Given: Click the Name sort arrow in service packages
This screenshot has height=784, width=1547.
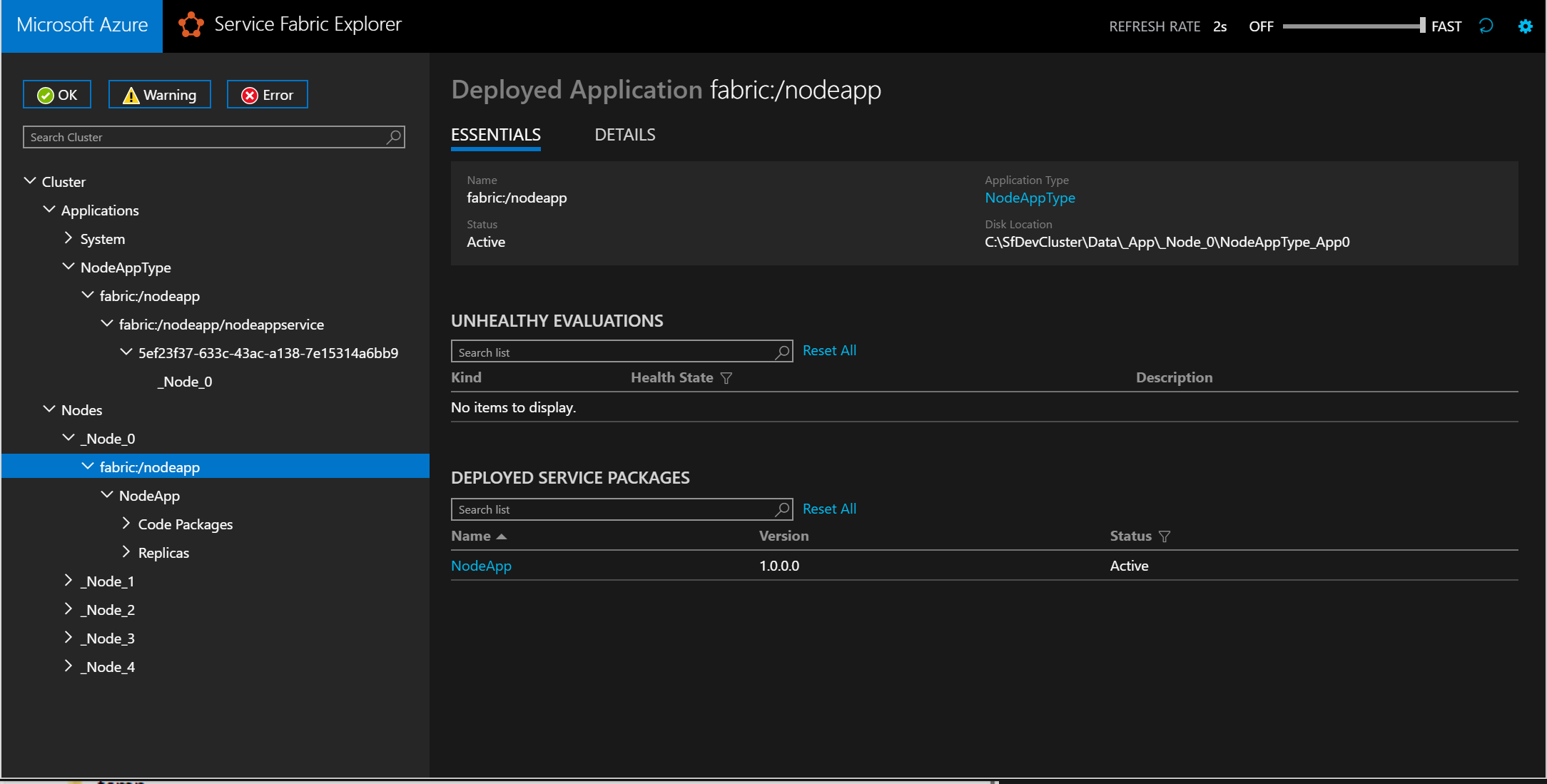Looking at the screenshot, I should [503, 535].
